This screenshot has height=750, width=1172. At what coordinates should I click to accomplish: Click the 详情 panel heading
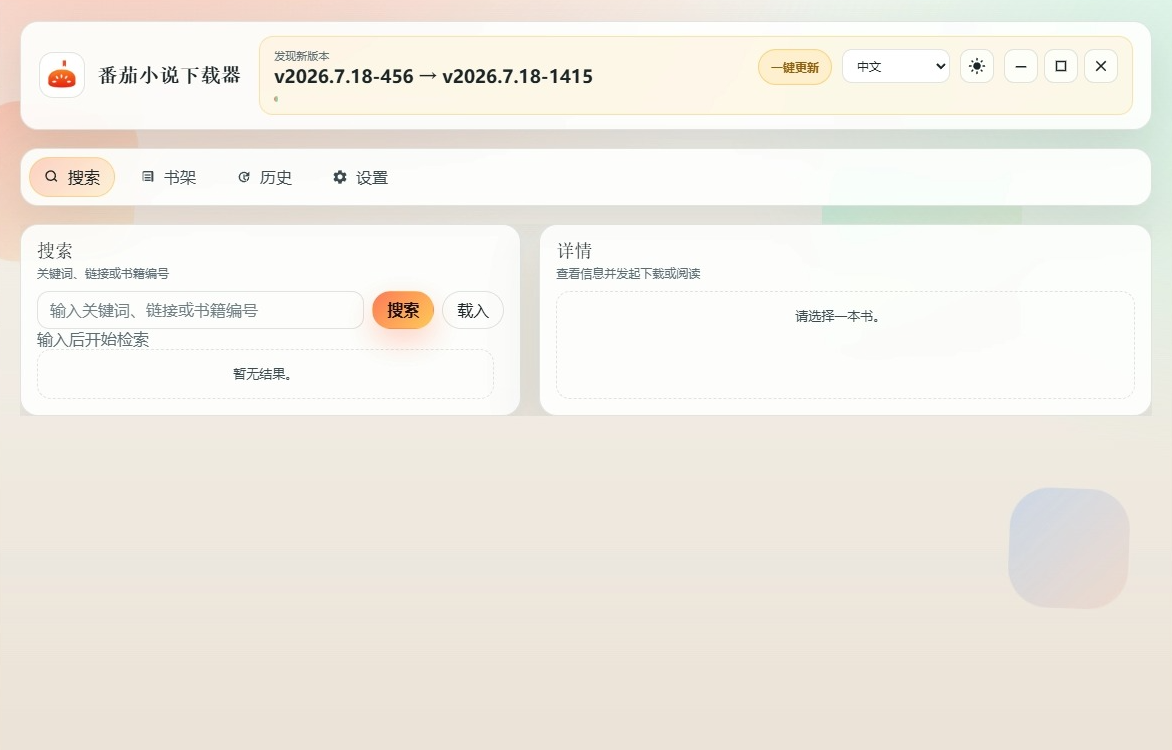574,250
